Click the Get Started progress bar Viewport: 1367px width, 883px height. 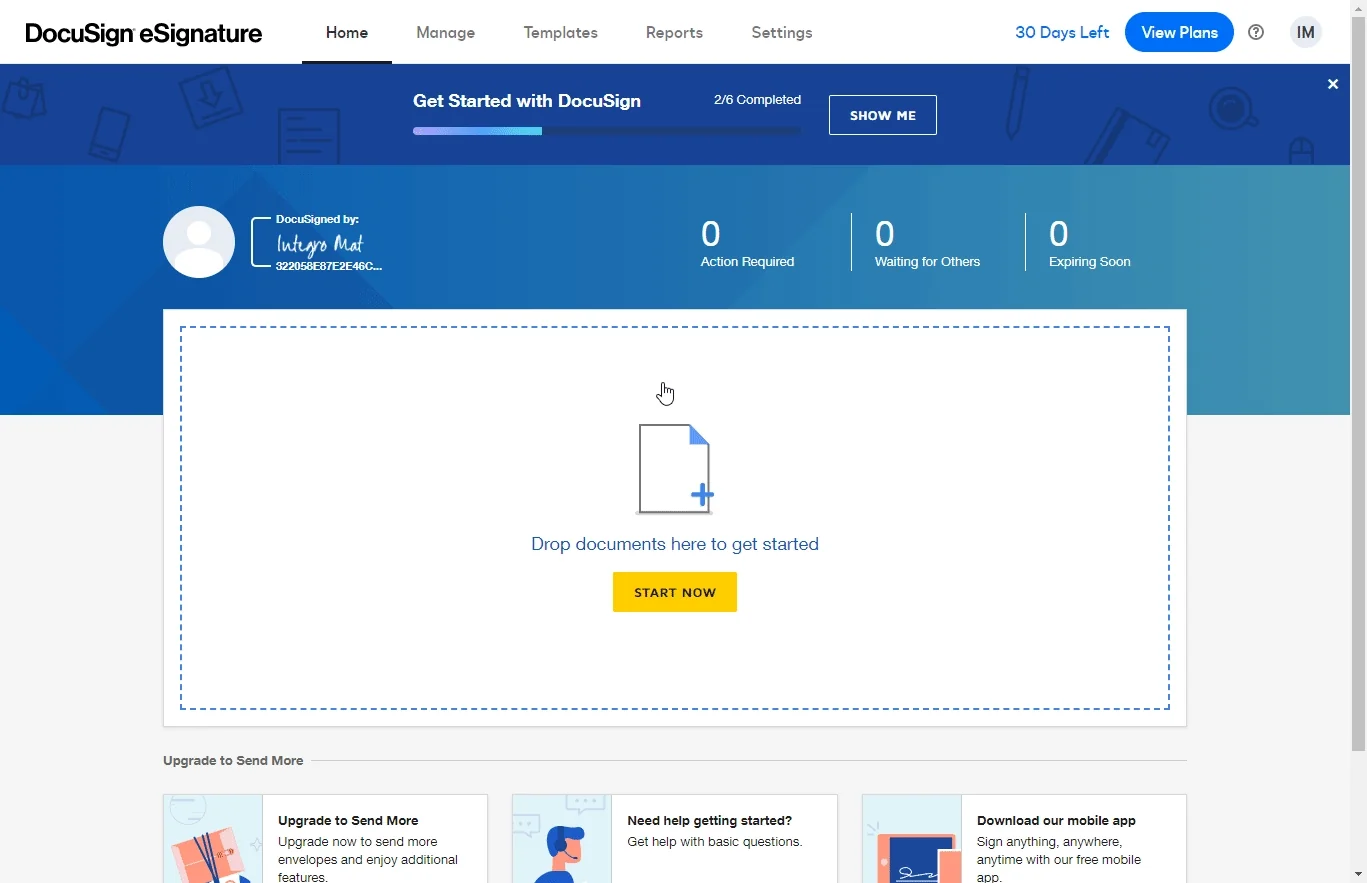[607, 131]
